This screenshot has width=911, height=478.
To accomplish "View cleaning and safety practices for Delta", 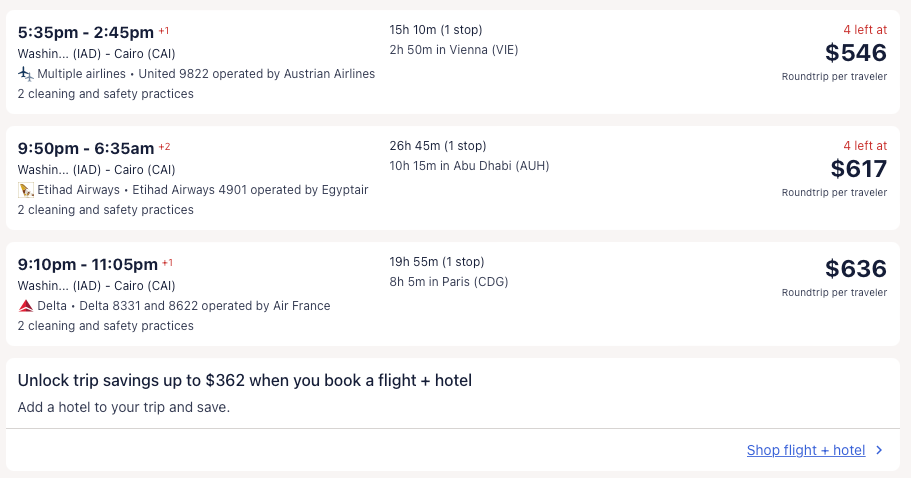I will point(106,326).
